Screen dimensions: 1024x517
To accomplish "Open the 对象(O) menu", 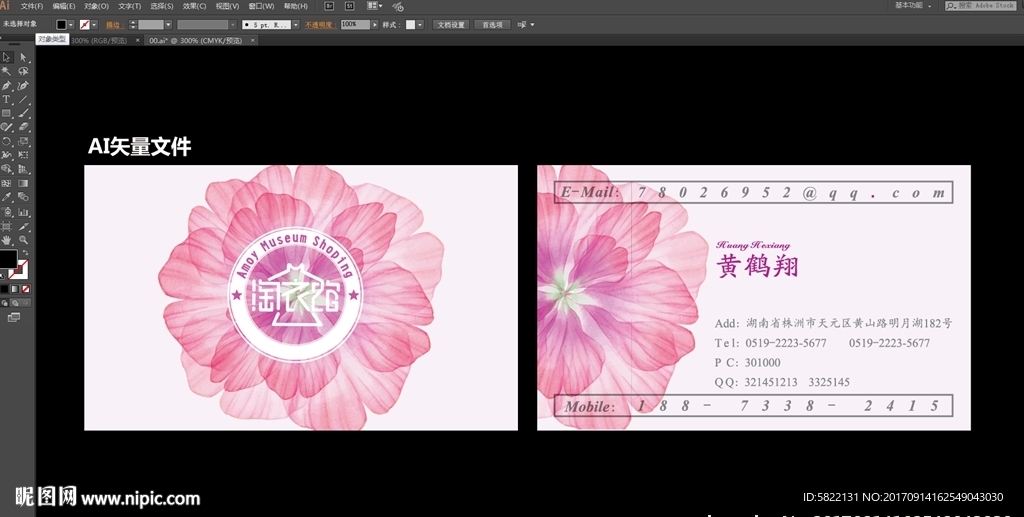I will [96, 6].
